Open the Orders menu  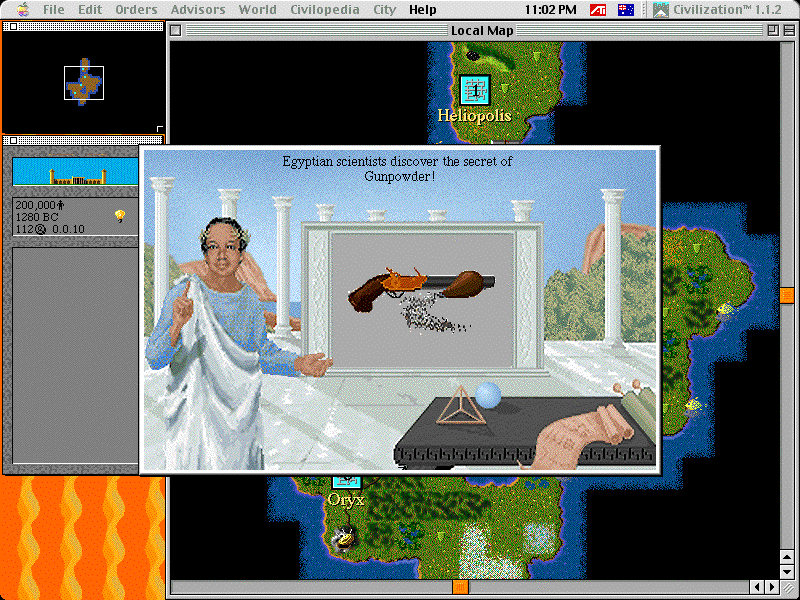pyautogui.click(x=136, y=9)
